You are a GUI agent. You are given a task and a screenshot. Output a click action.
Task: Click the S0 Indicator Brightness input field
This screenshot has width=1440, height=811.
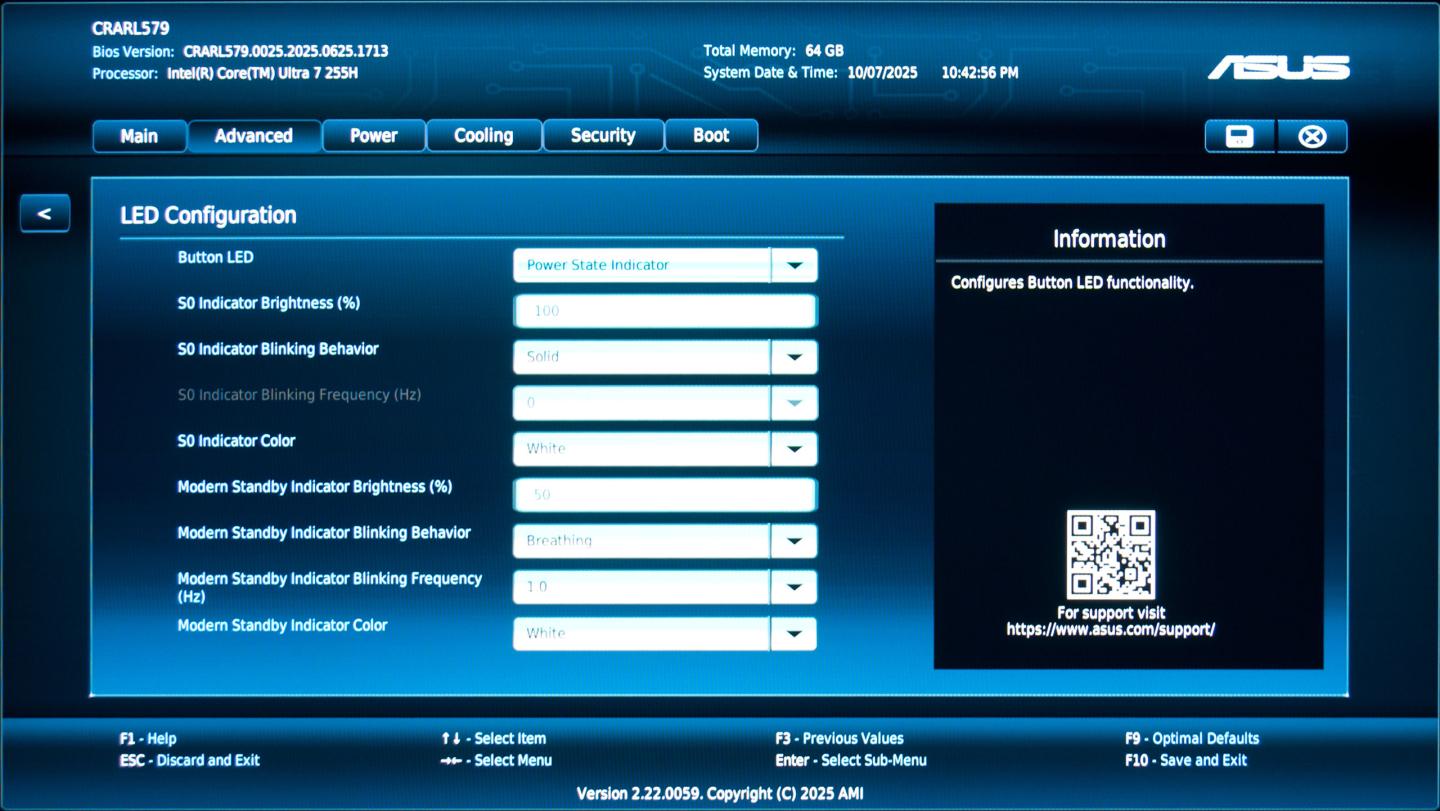tap(665, 311)
